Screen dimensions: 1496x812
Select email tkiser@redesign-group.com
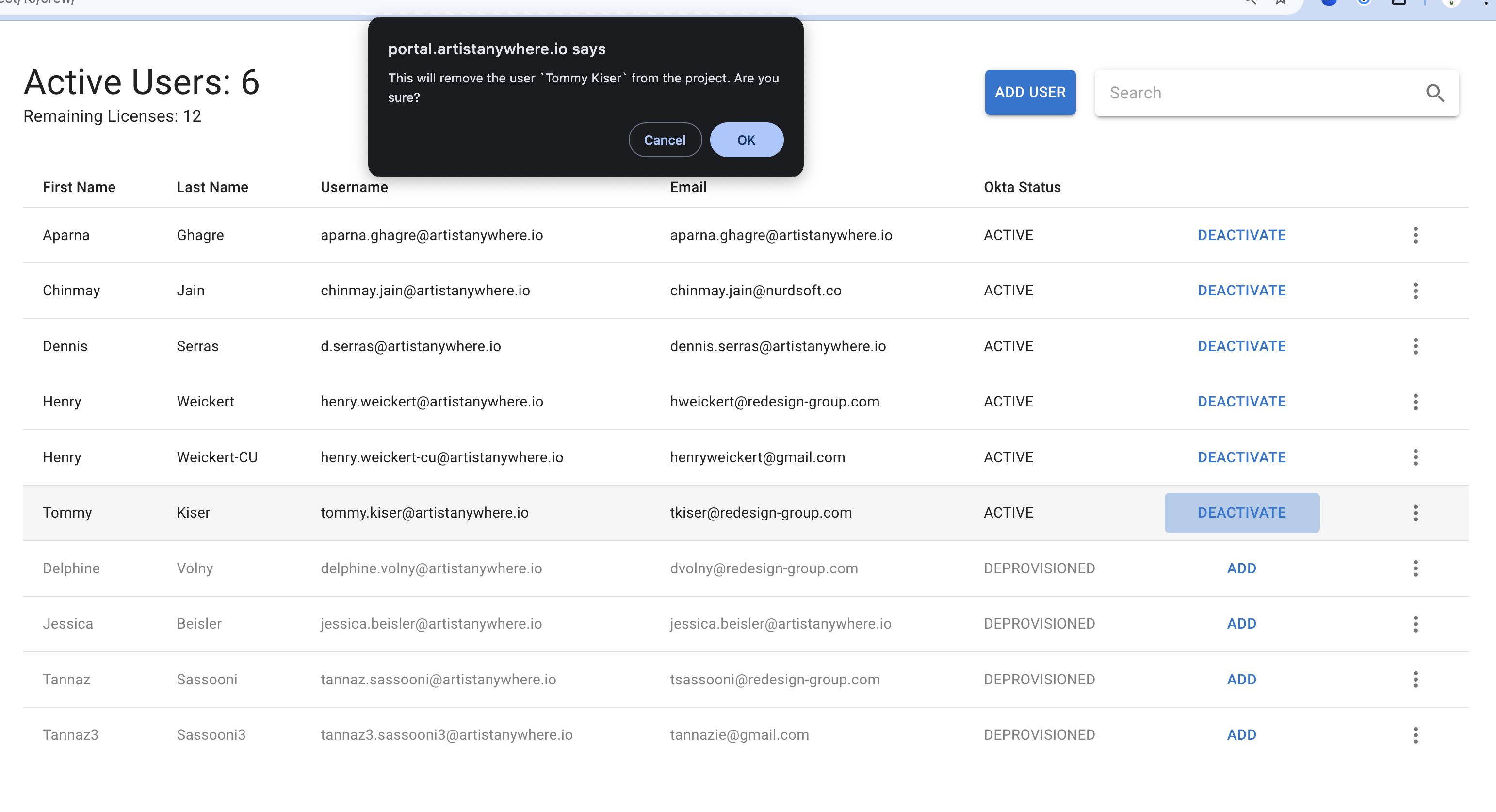(x=761, y=512)
